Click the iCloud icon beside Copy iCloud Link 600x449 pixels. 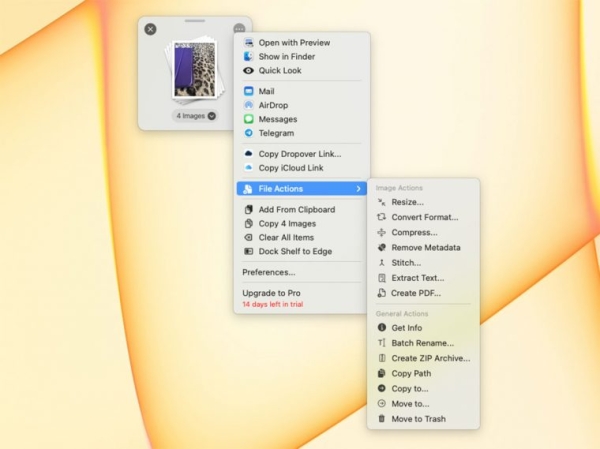tap(249, 168)
